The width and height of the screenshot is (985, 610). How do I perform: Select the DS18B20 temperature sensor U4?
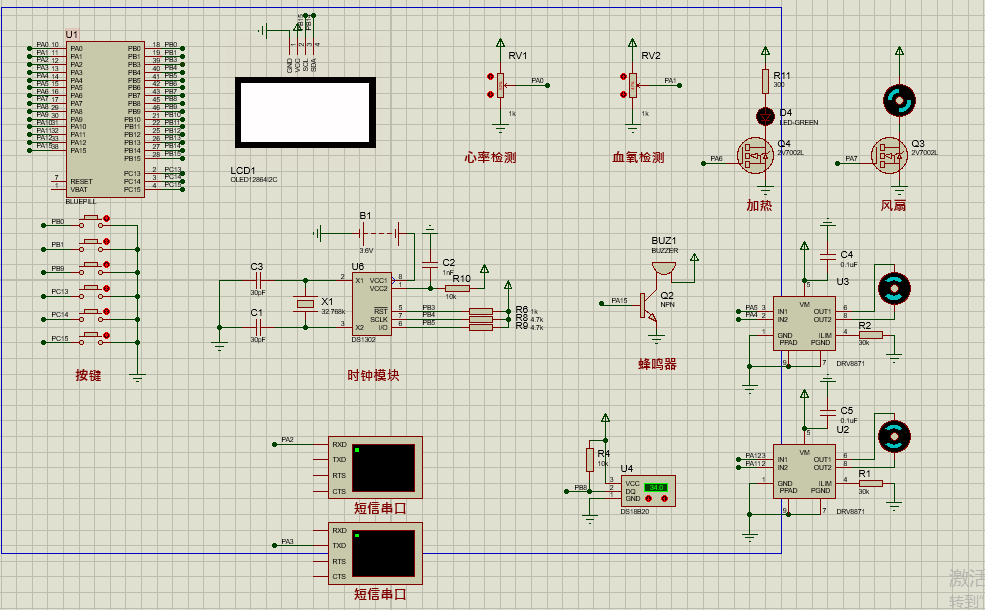[648, 491]
